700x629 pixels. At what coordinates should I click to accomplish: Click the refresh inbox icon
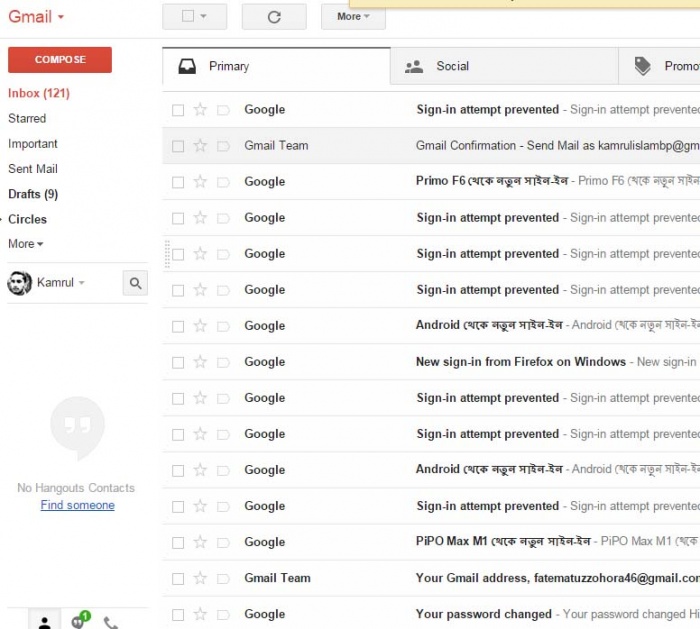click(x=274, y=16)
